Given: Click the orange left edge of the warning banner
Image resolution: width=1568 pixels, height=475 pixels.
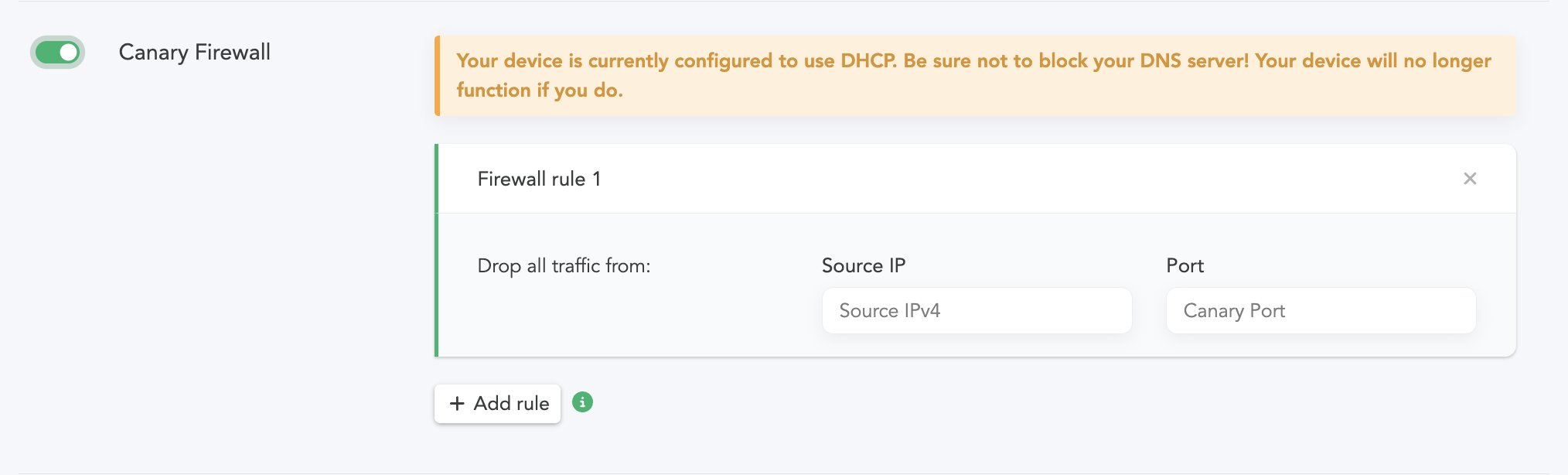Looking at the screenshot, I should pyautogui.click(x=438, y=76).
